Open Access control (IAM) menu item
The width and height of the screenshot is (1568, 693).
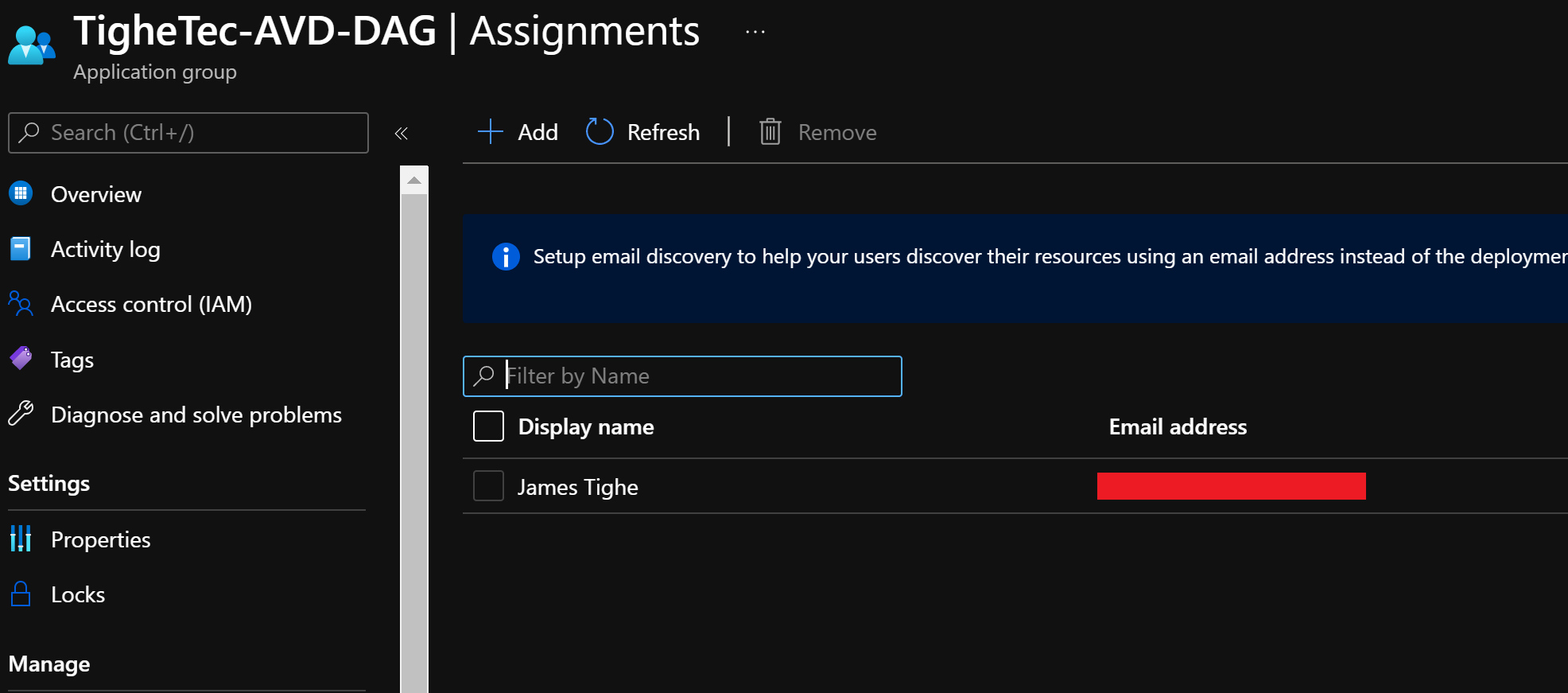[151, 304]
